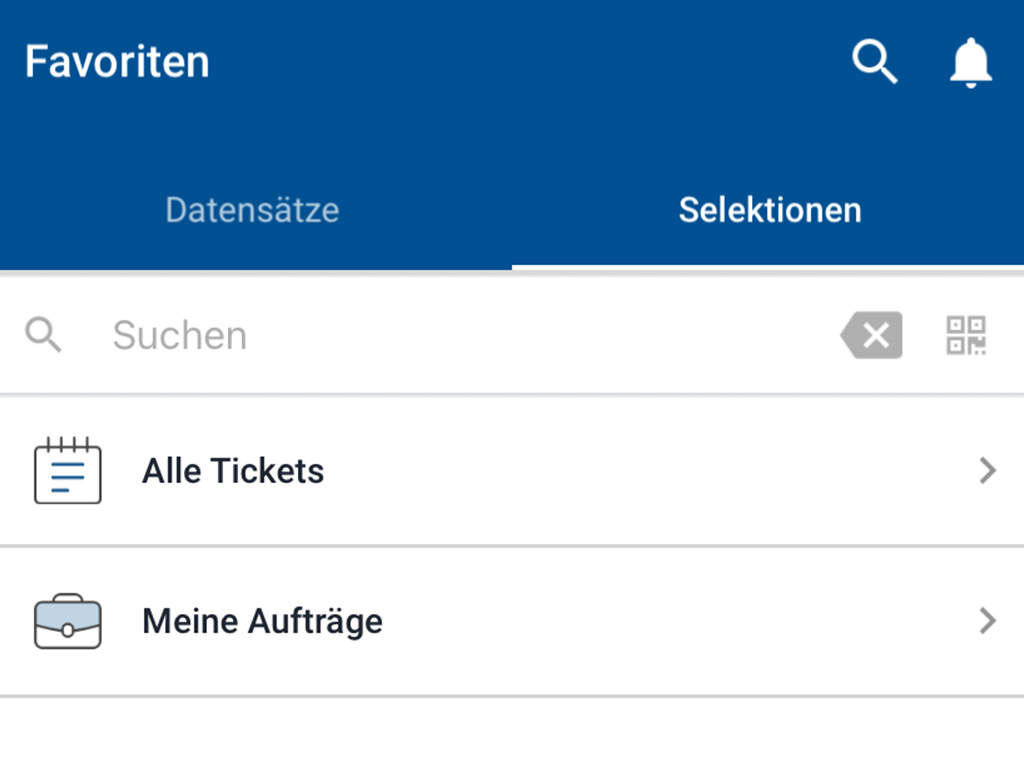Switch to the Datensätze tab

pyautogui.click(x=252, y=210)
